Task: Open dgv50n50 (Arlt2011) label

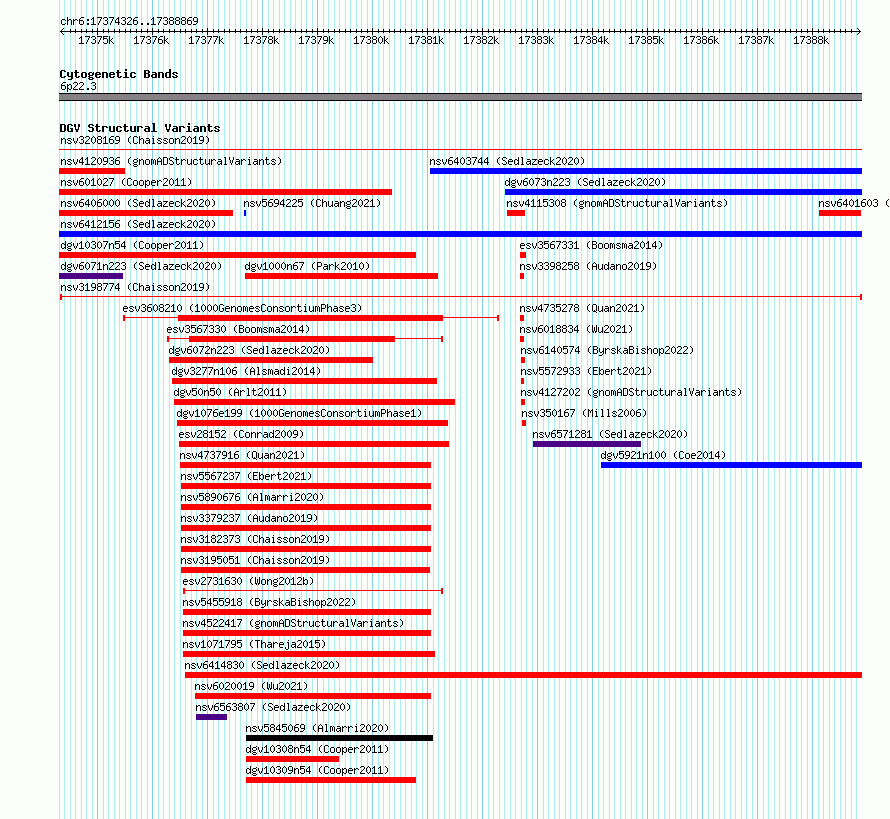Action: [x=230, y=392]
